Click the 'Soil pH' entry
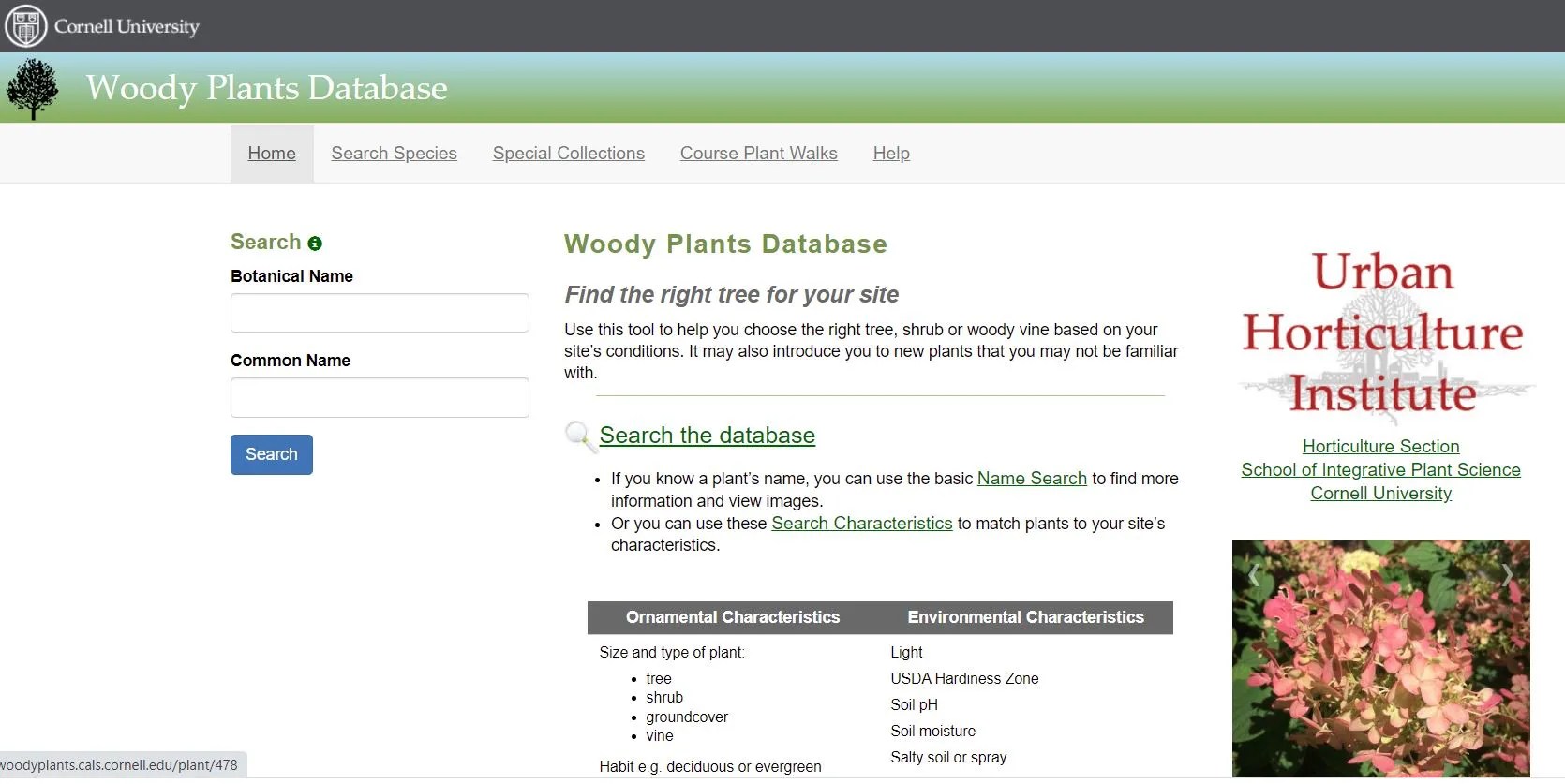1565x784 pixels. 914,705
